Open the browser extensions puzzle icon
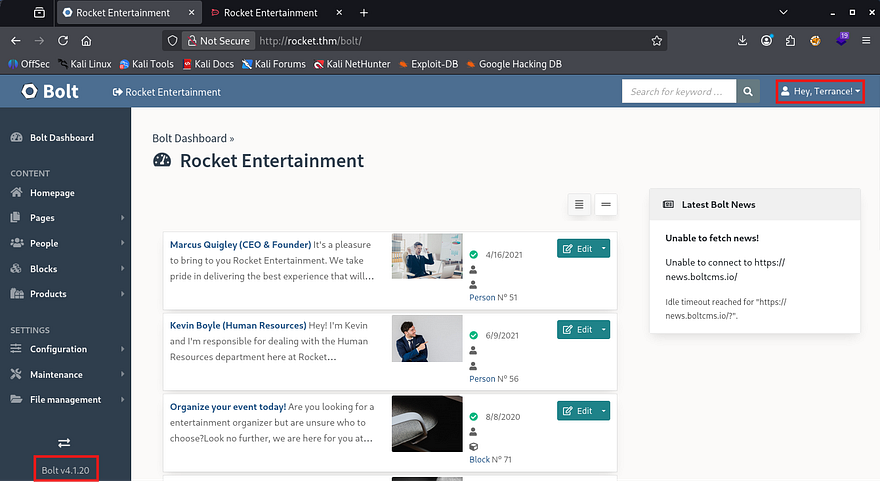 (x=790, y=41)
